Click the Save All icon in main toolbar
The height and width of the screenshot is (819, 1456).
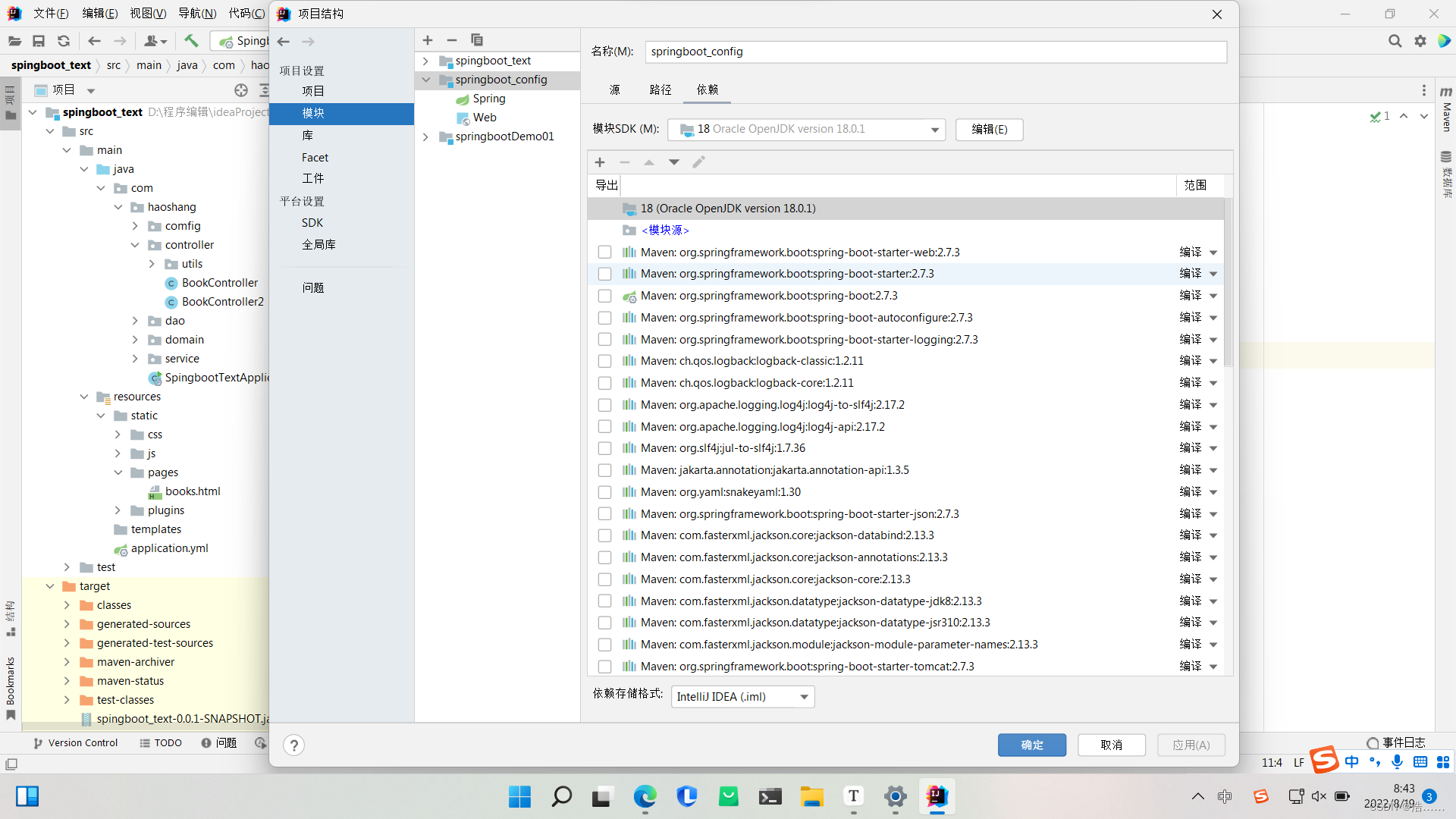click(39, 41)
